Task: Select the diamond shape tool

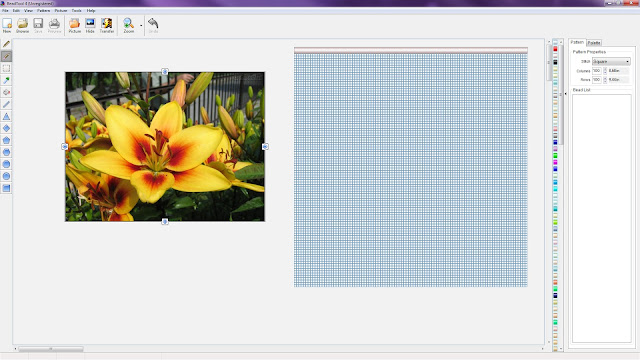Action: coord(6,128)
